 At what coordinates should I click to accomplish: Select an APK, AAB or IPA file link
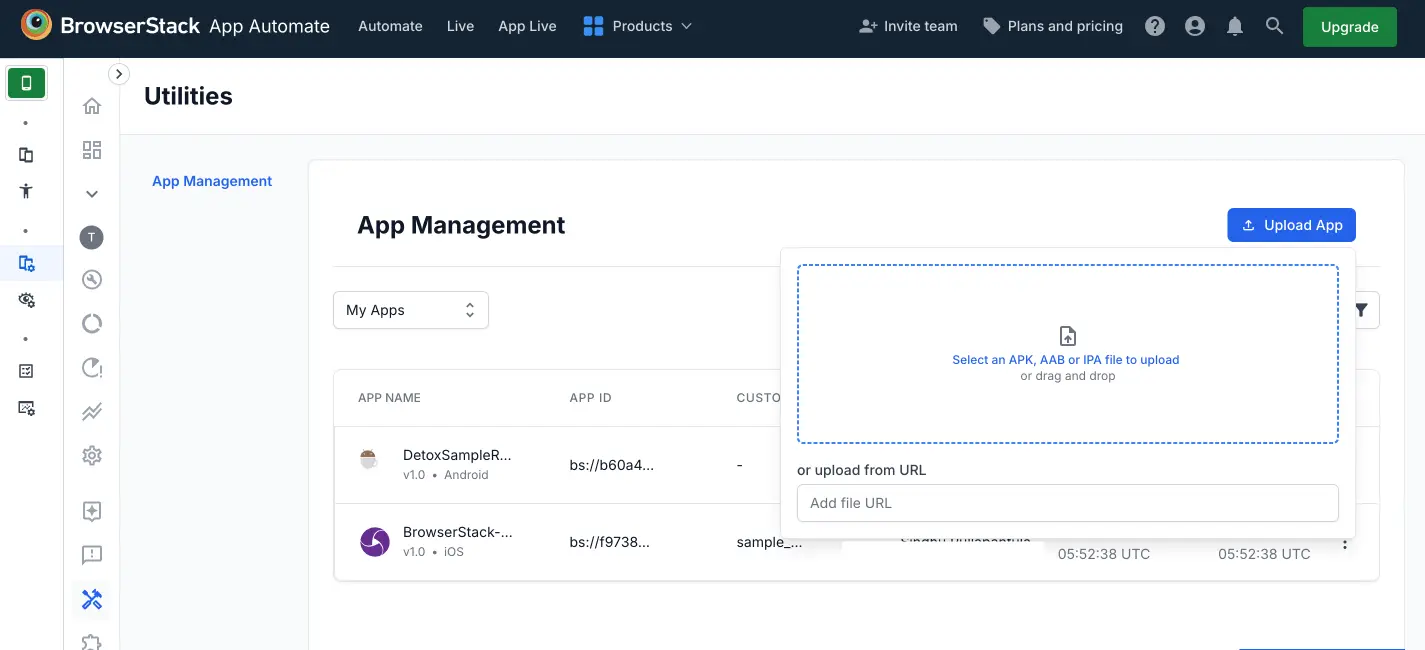(1067, 359)
